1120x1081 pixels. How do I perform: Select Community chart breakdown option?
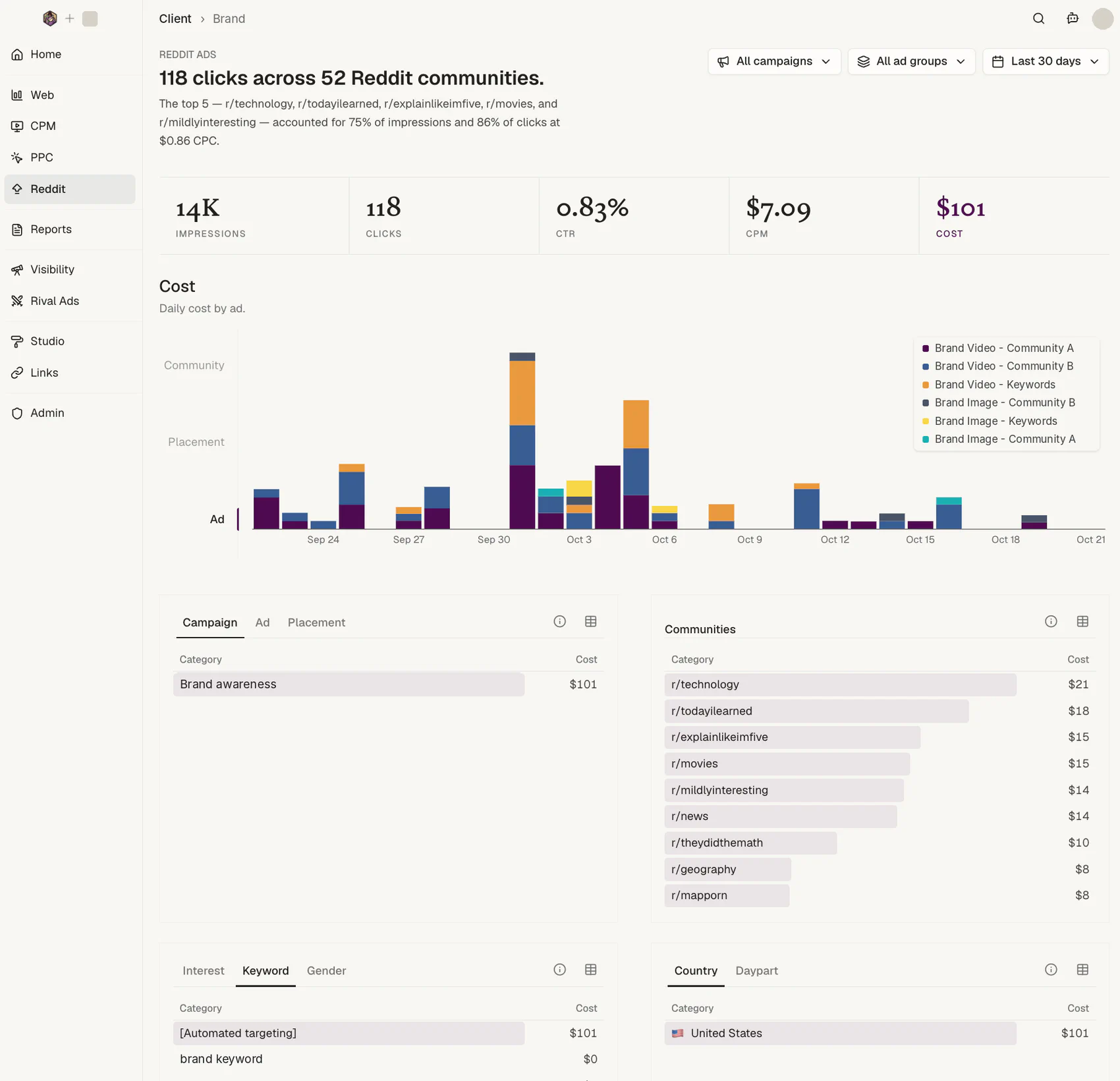194,365
